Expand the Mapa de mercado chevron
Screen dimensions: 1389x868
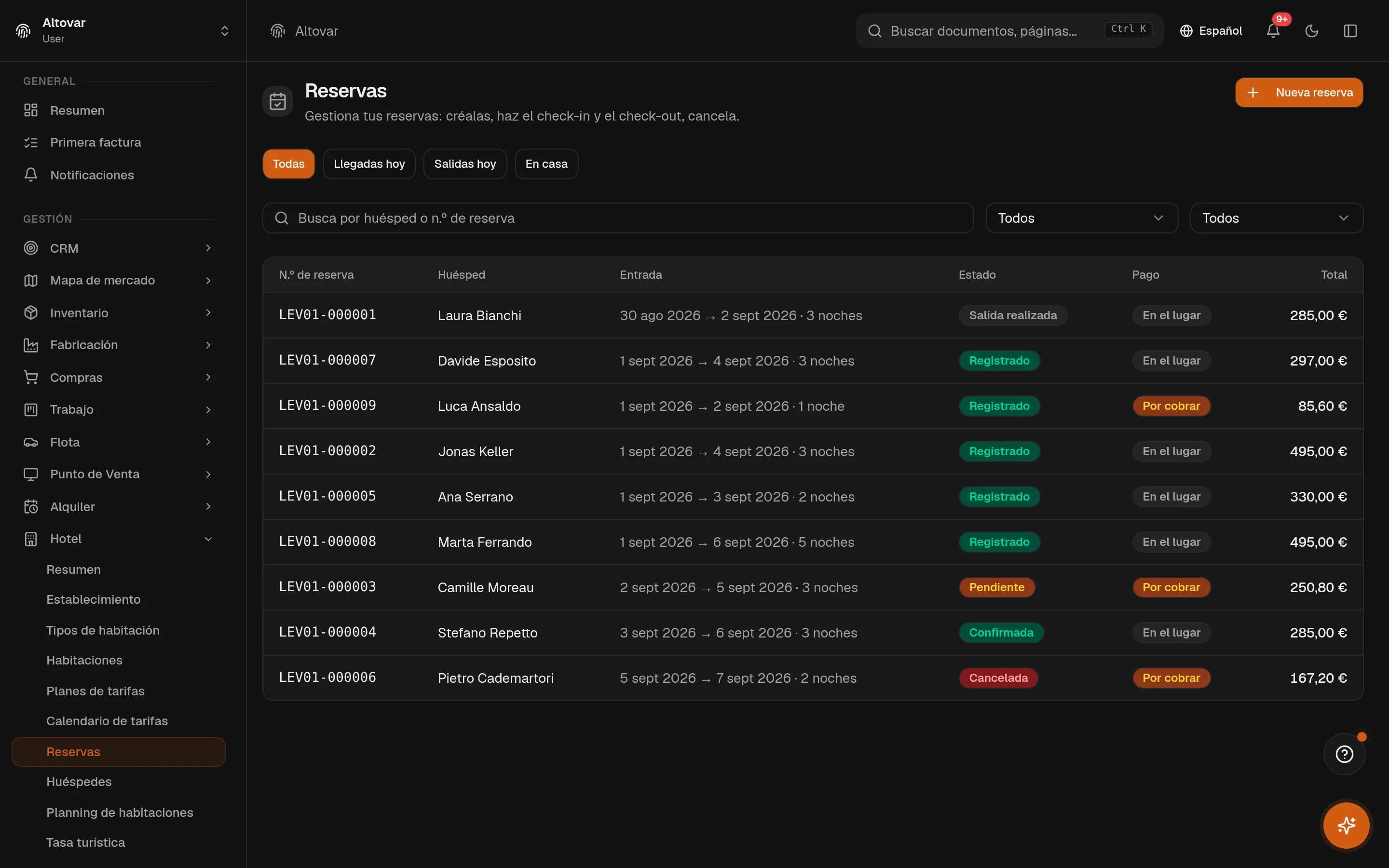pos(208,280)
